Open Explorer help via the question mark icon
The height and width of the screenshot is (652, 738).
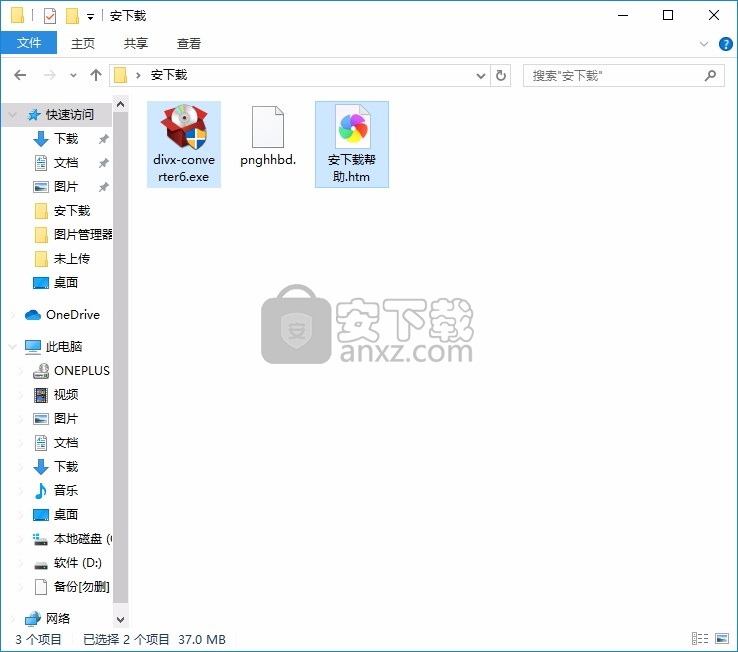[x=725, y=44]
